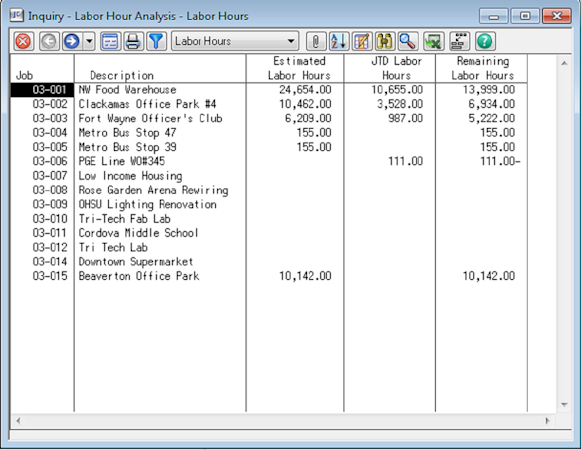The height and width of the screenshot is (450, 581).
Task: Open the print icon
Action: tap(133, 41)
